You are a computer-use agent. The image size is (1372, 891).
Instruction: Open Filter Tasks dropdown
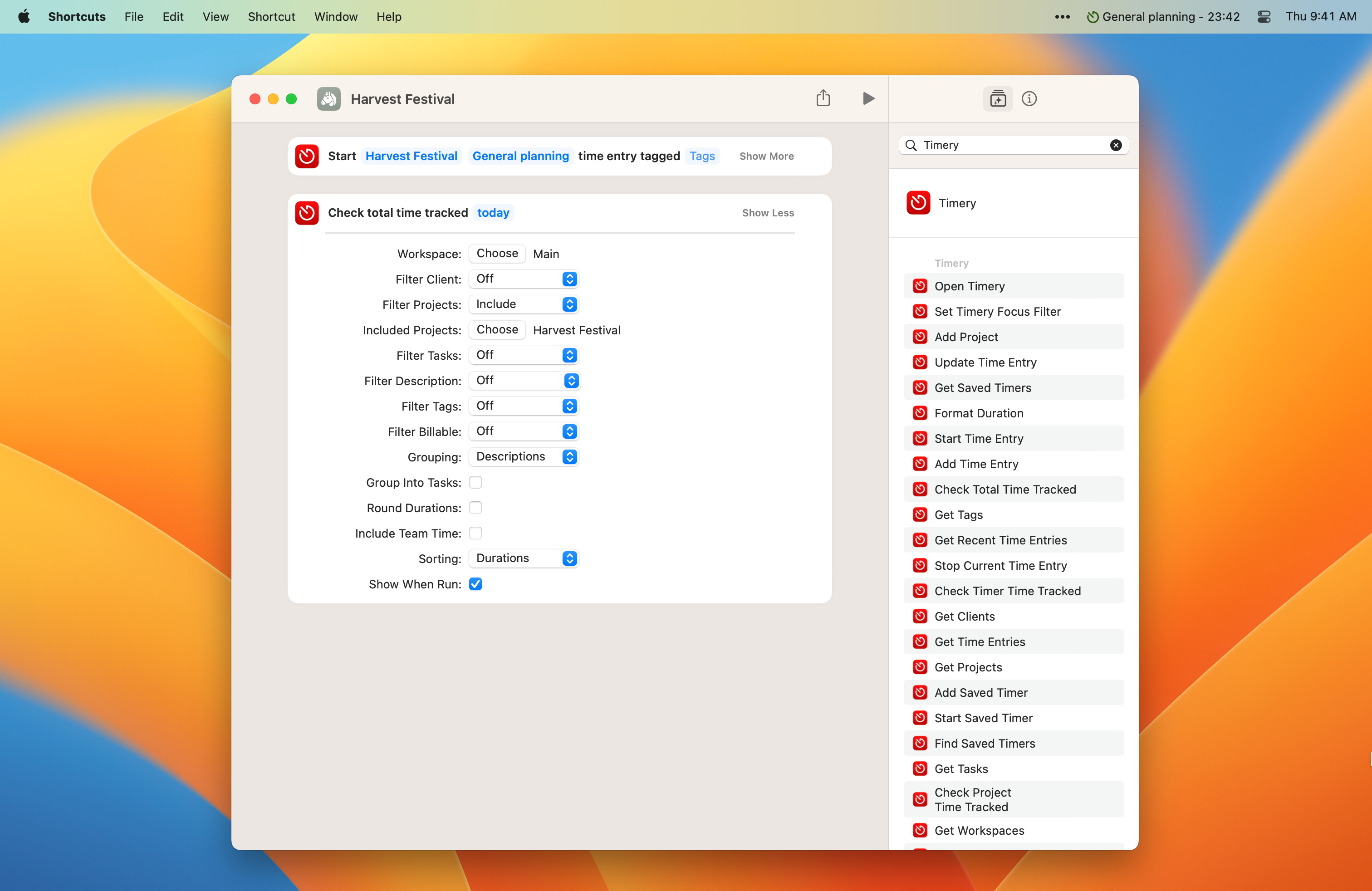tap(524, 355)
